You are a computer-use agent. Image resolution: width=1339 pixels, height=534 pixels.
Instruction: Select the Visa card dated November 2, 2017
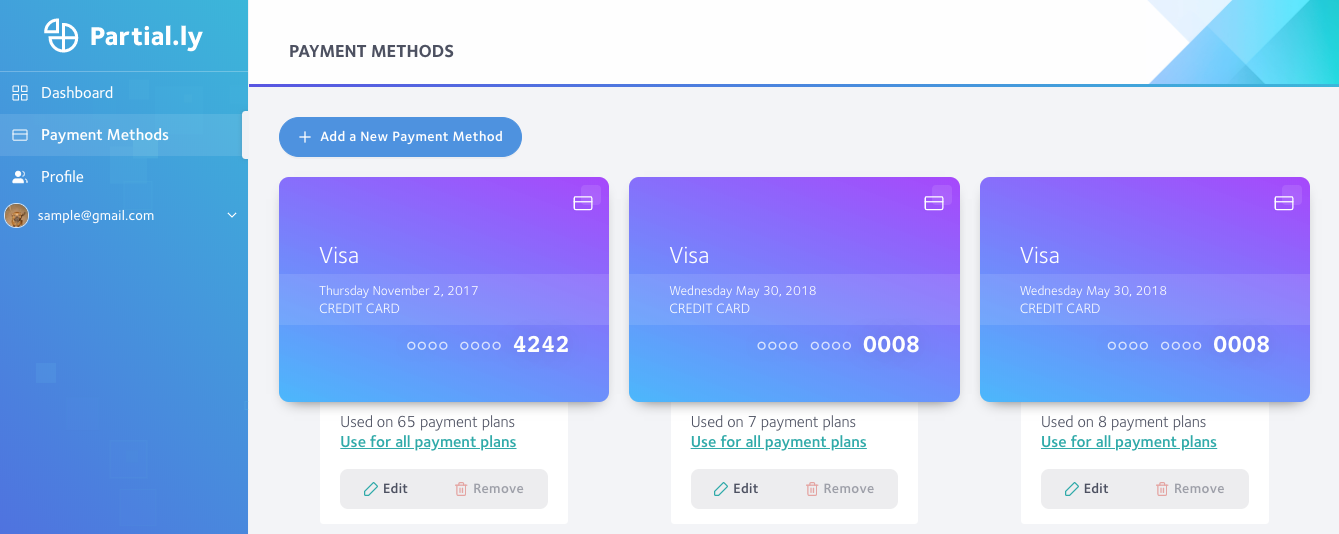(444, 290)
